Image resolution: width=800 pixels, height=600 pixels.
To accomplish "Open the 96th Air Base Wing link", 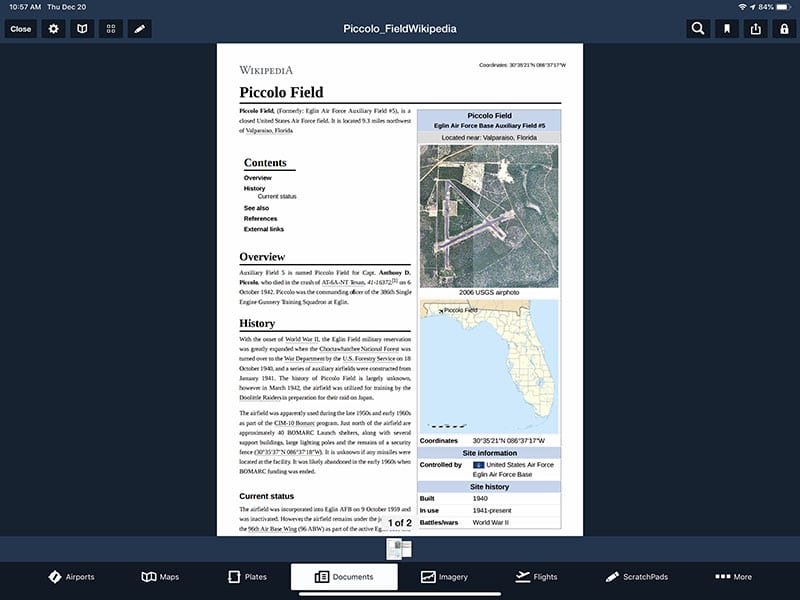I will (x=272, y=529).
